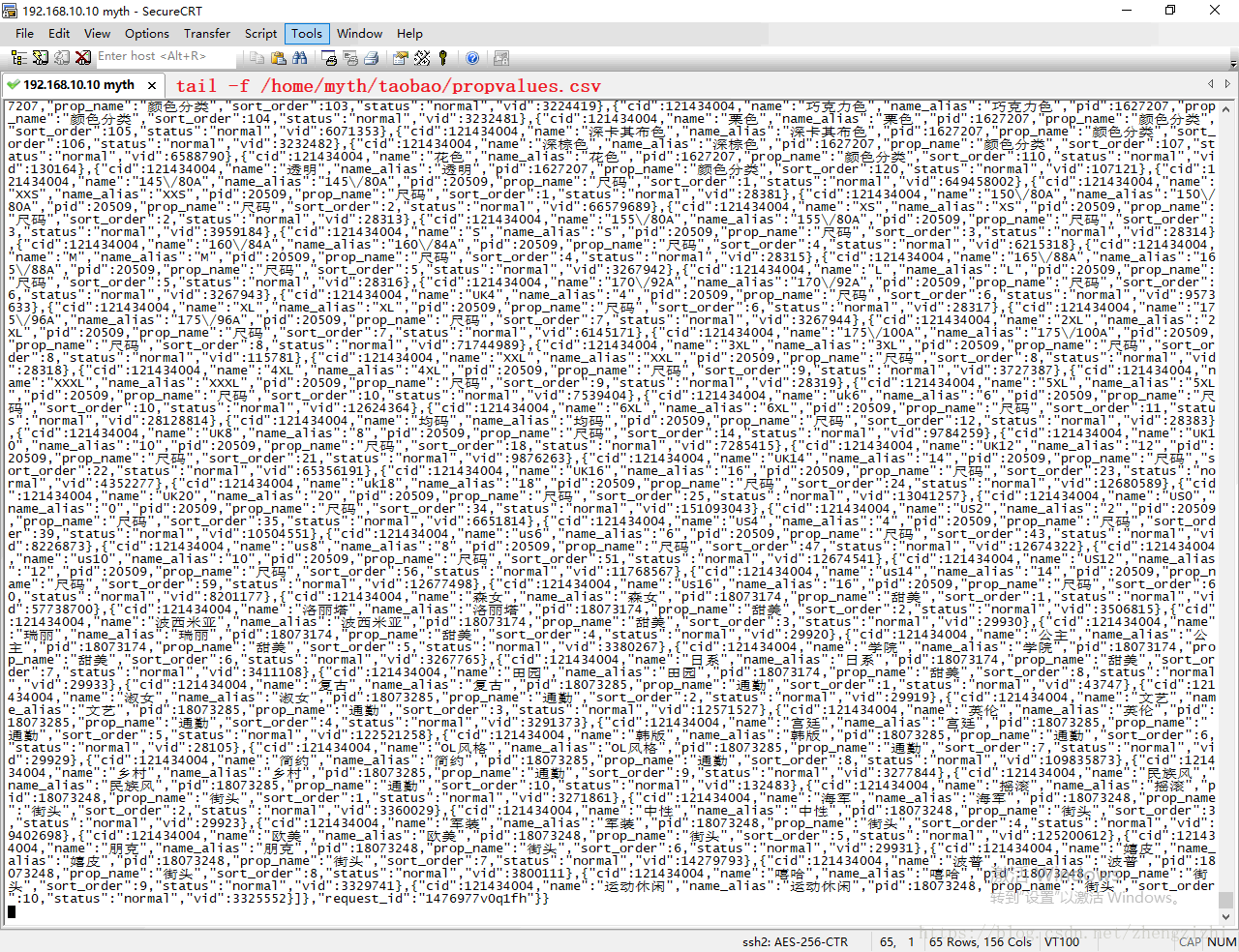Click the terminal scrollbar down arrow
Viewport: 1239px width, 952px height.
point(1225,917)
